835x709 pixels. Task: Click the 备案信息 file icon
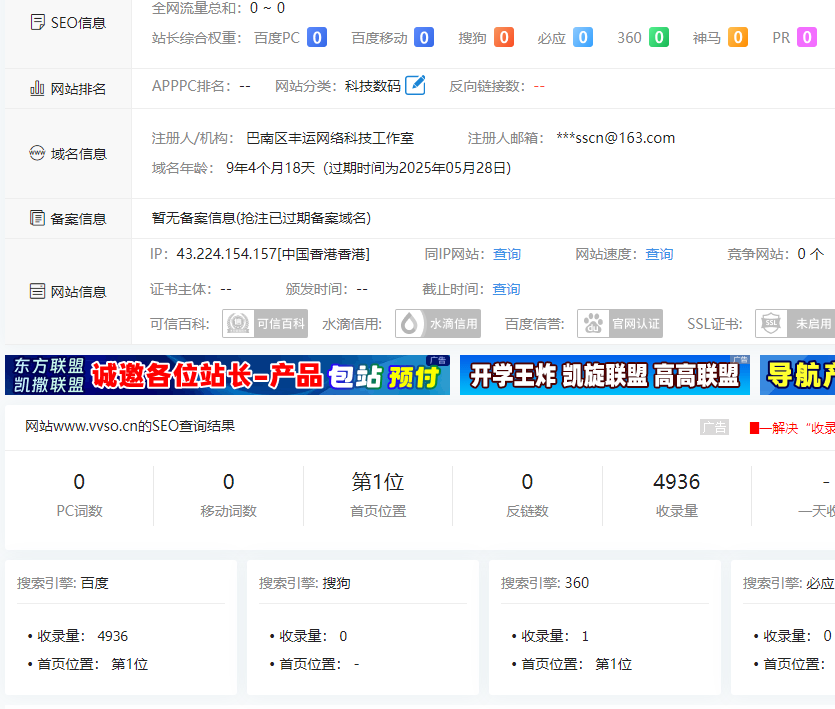point(37,218)
